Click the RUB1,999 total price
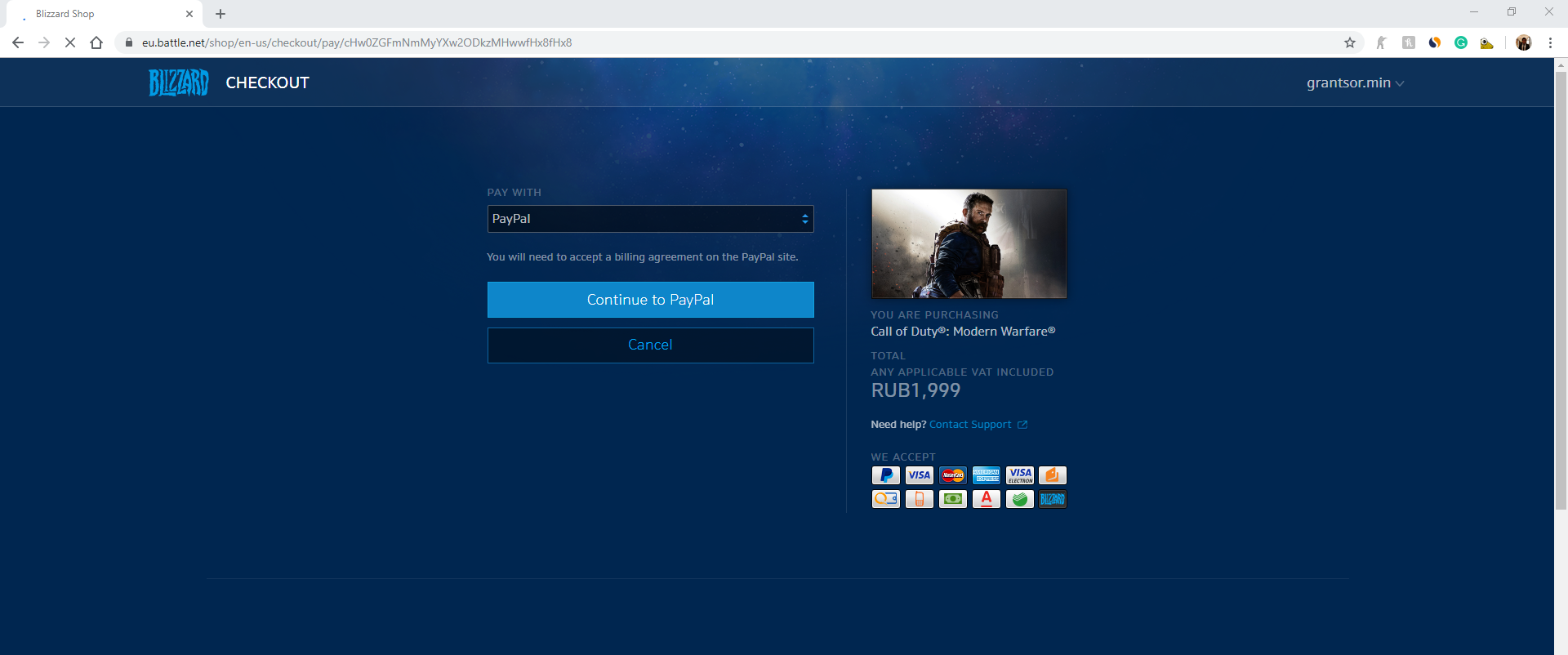Image resolution: width=1568 pixels, height=655 pixels. (x=915, y=390)
